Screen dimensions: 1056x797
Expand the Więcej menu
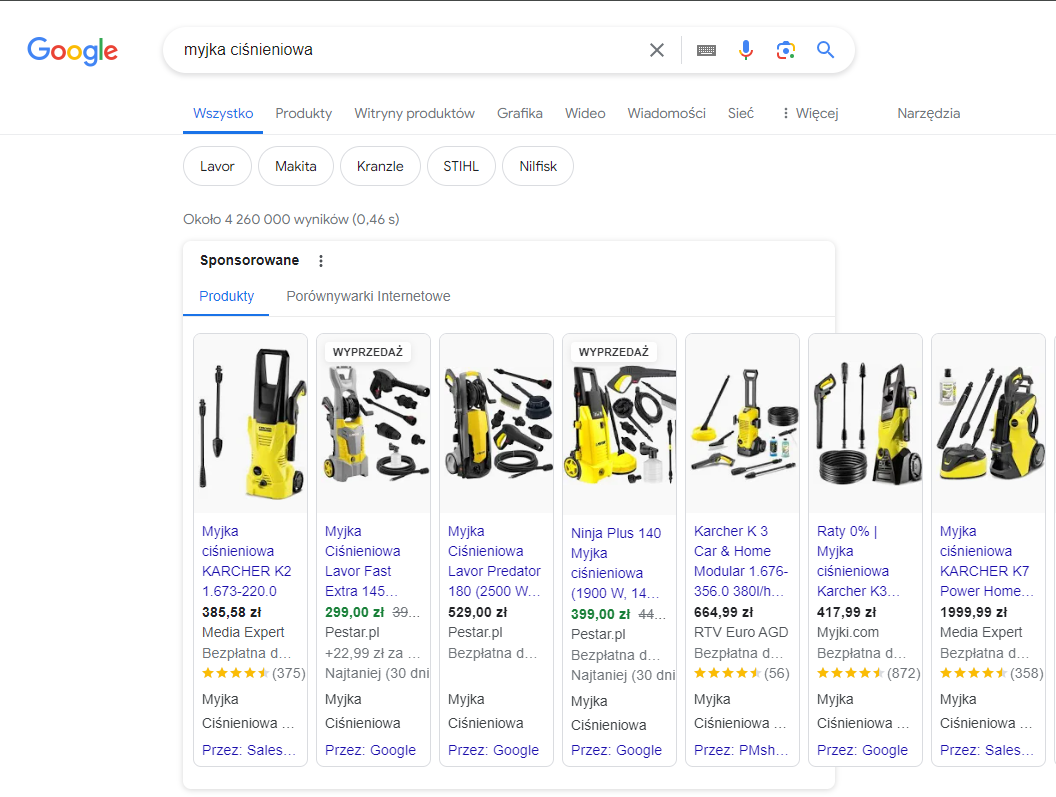coord(810,113)
